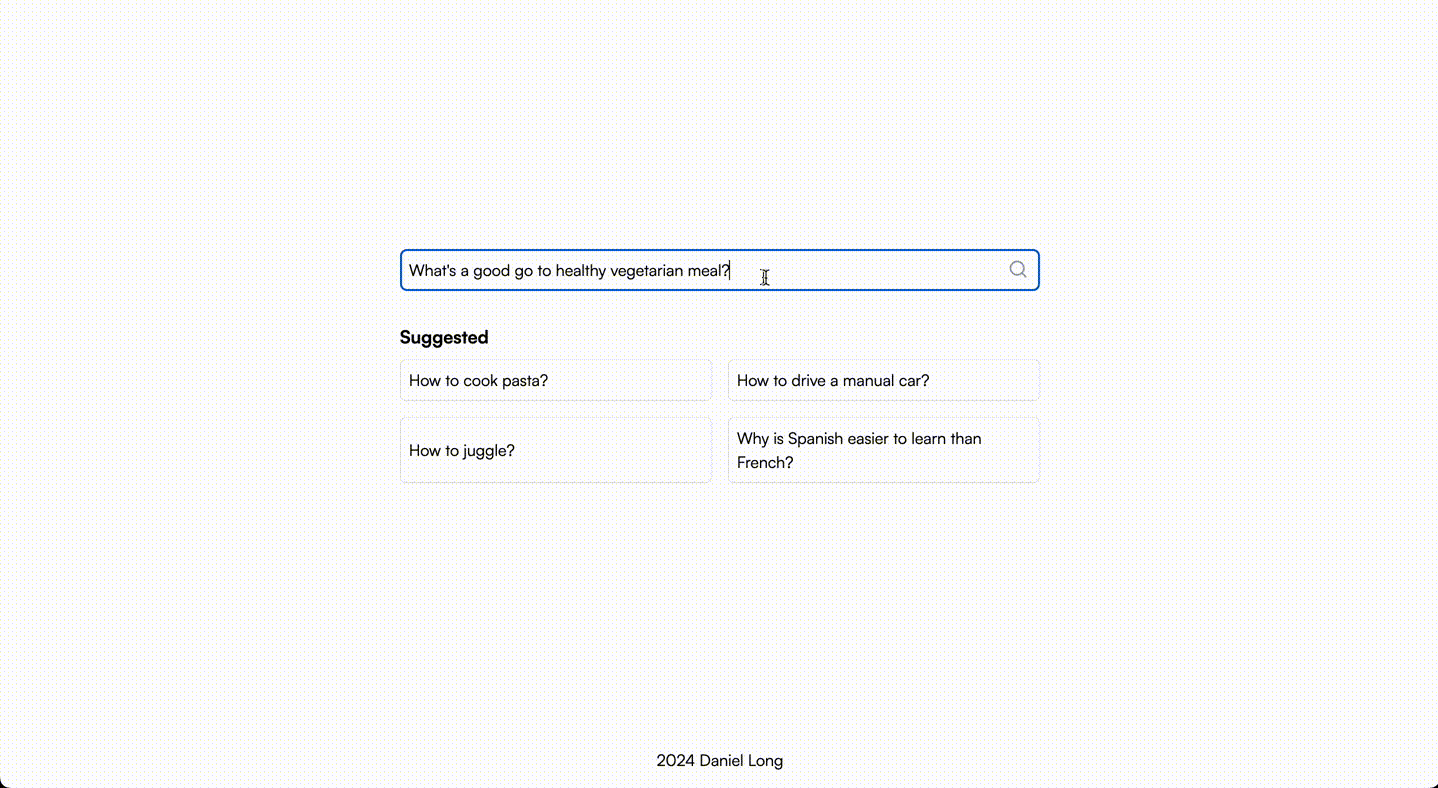Pick the 'How to juggle?' suggested question
This screenshot has height=788, width=1438.
point(555,450)
